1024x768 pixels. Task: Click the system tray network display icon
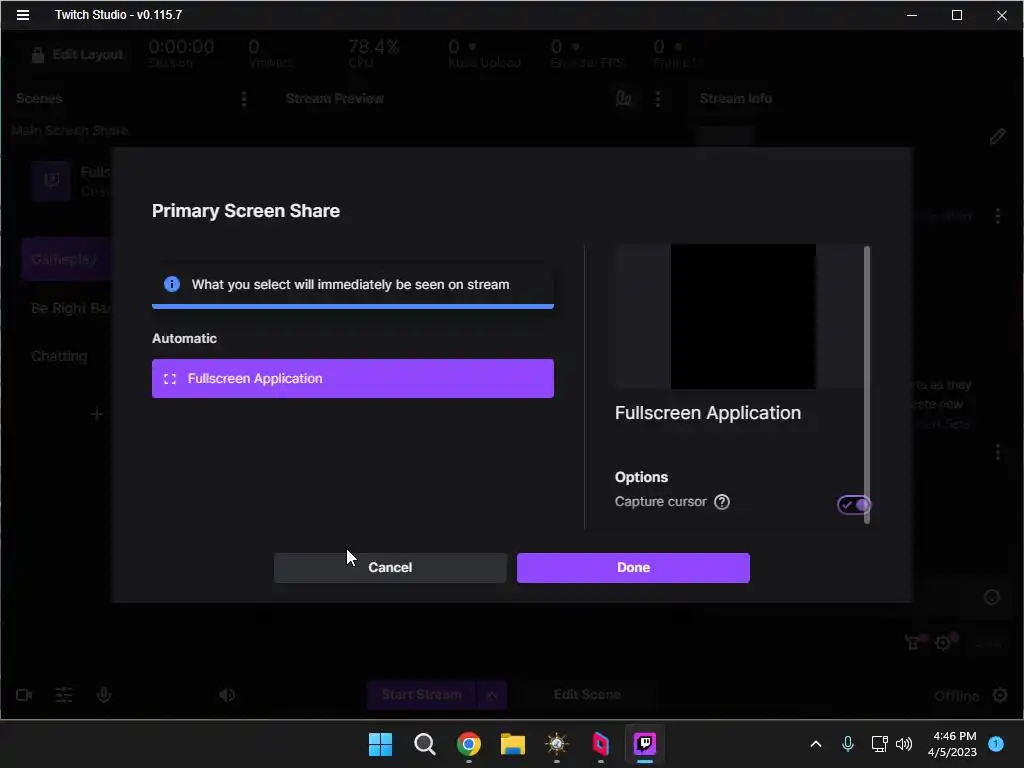879,744
